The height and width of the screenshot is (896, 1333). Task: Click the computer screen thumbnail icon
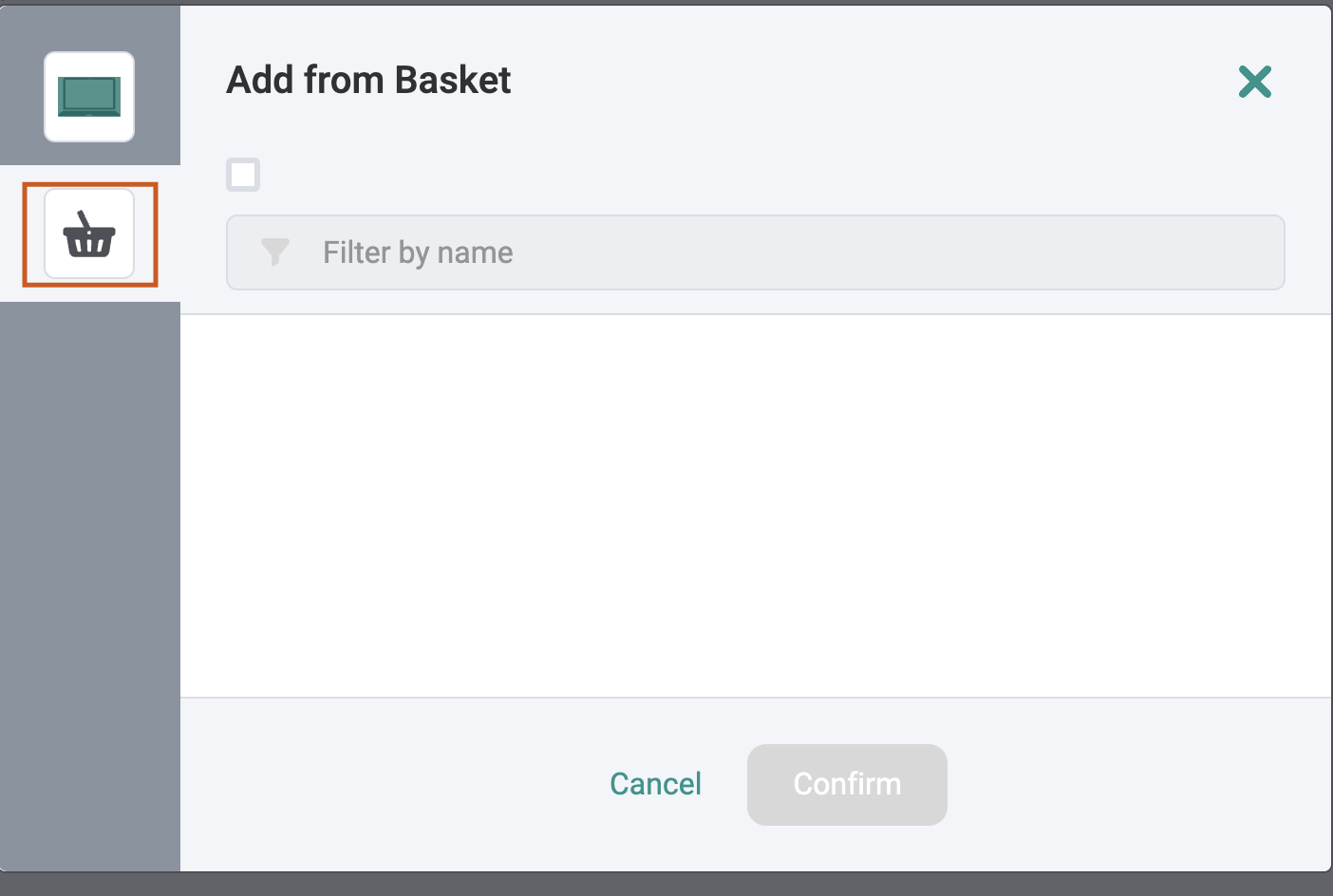point(89,97)
